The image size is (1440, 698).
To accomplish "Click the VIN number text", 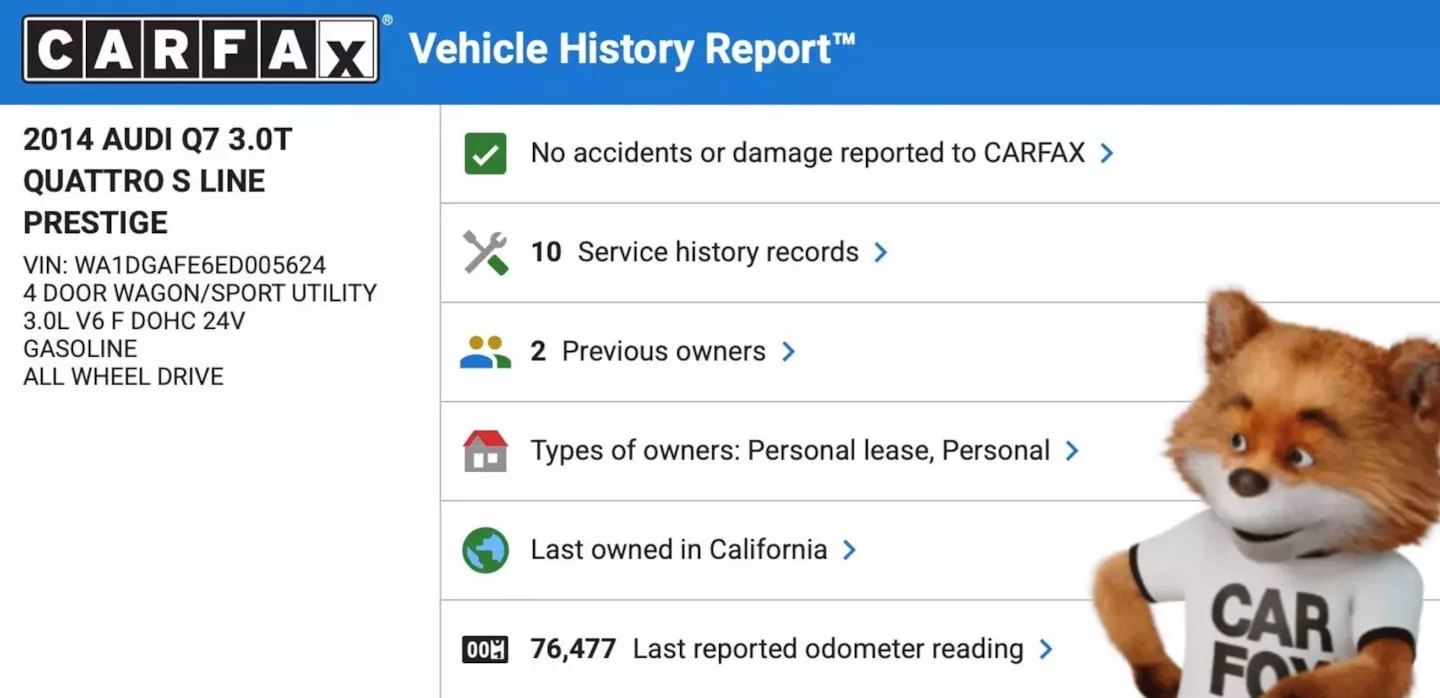I will click(175, 266).
